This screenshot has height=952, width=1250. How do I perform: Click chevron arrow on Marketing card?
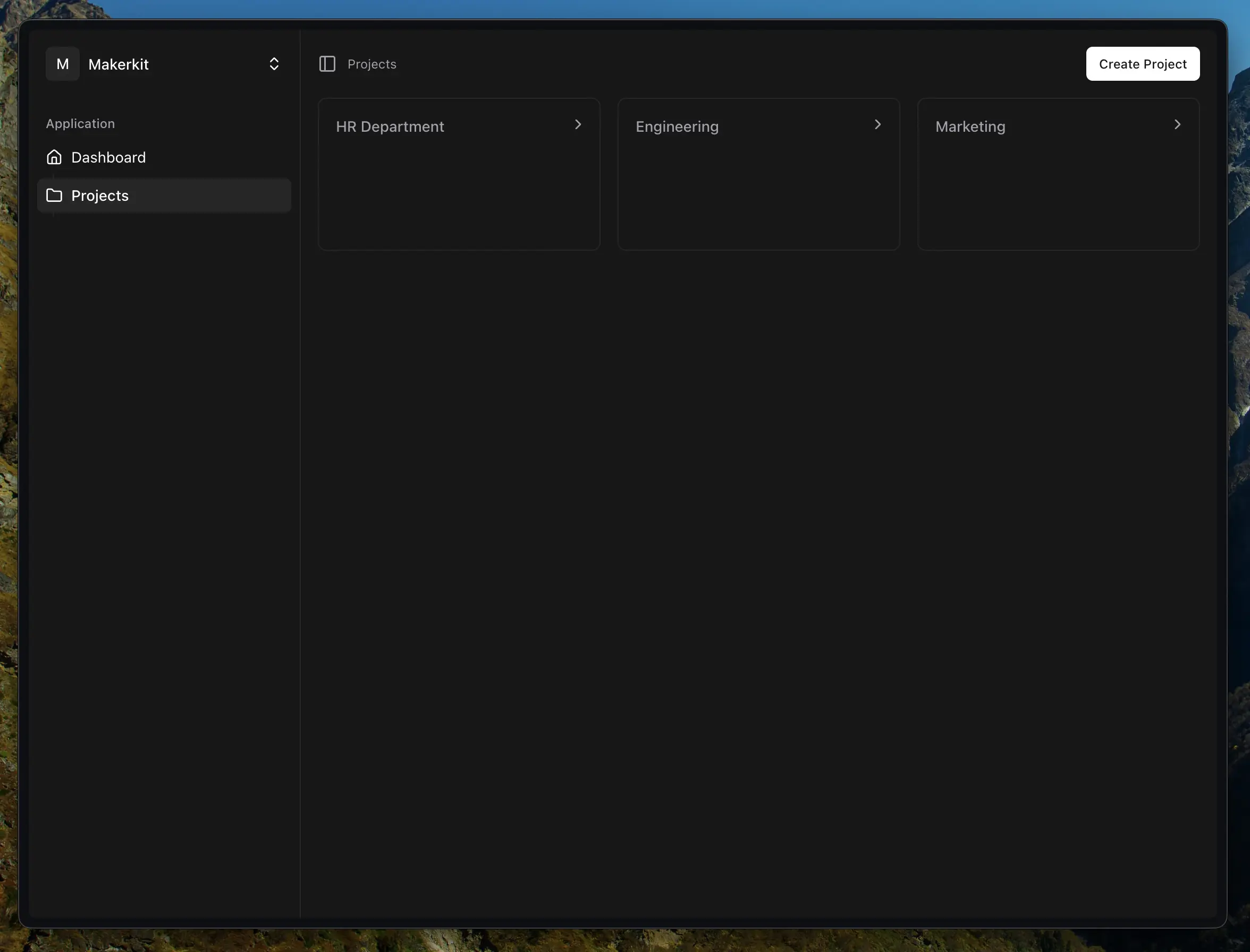[1177, 125]
